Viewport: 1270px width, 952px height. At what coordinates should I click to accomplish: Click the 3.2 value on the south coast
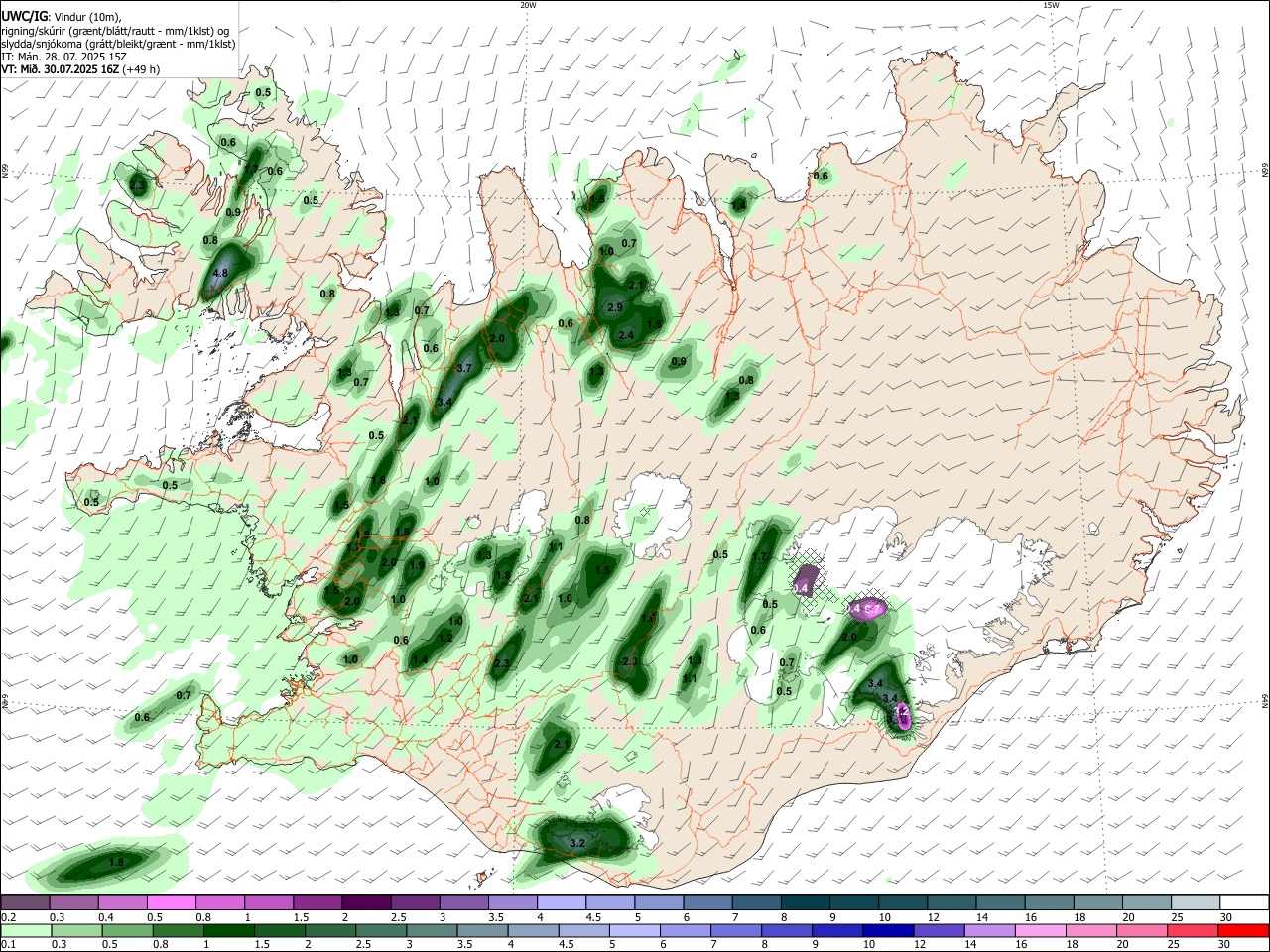coord(578,843)
